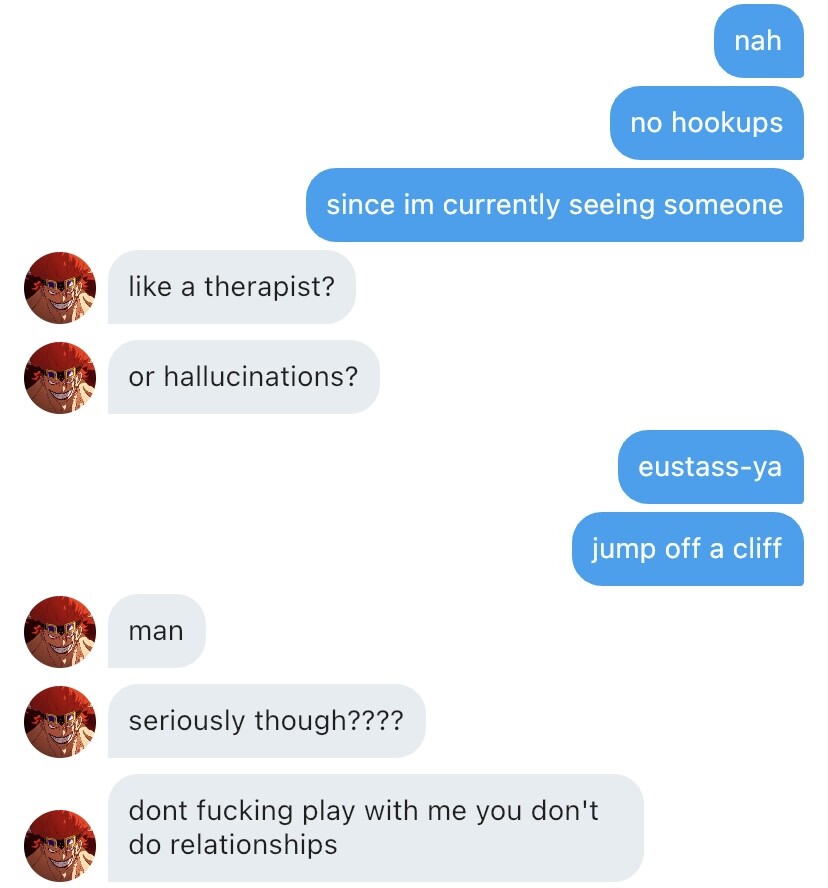Click the 'man' received message bubble

pyautogui.click(x=156, y=631)
